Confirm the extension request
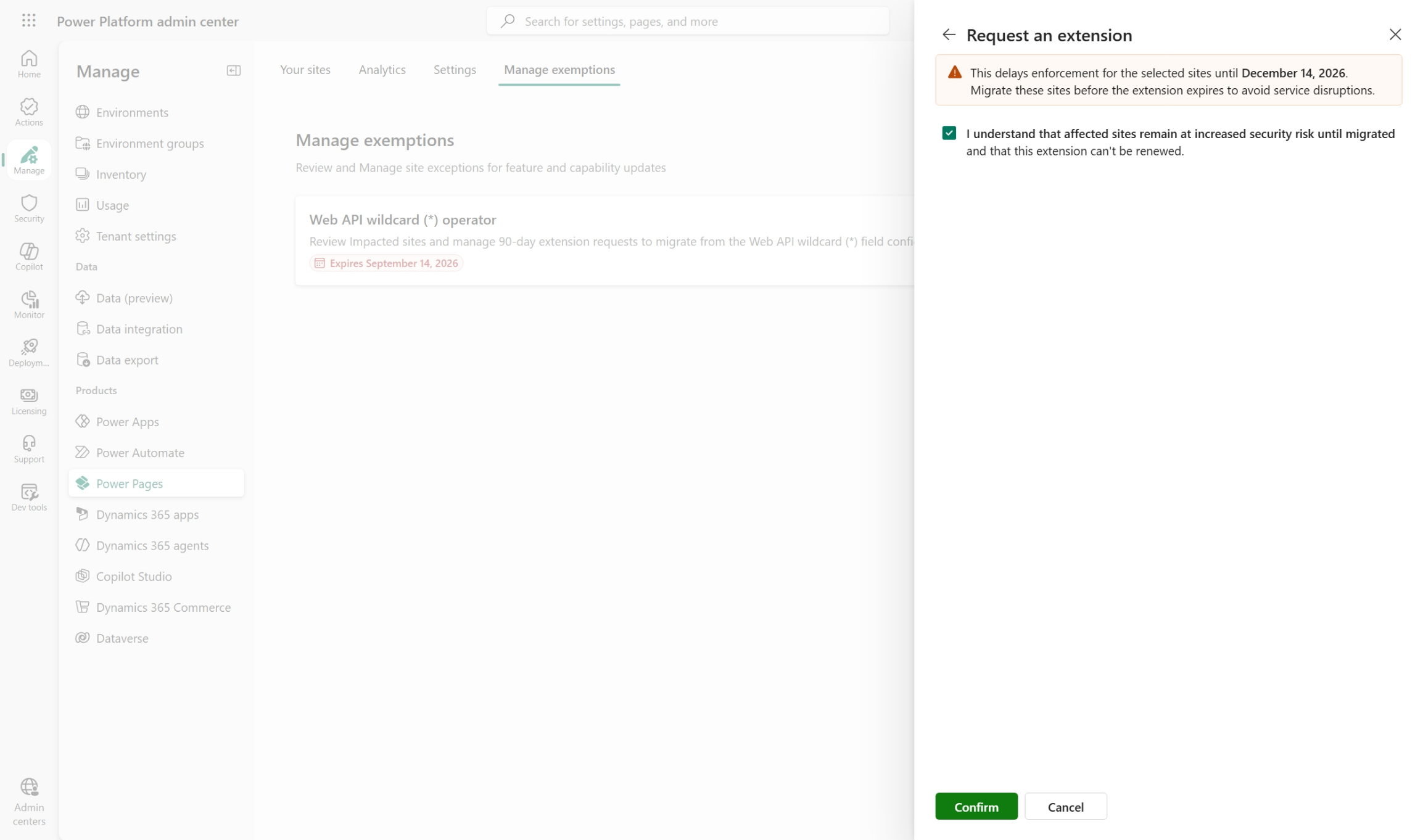The height and width of the screenshot is (840, 1423). (976, 806)
